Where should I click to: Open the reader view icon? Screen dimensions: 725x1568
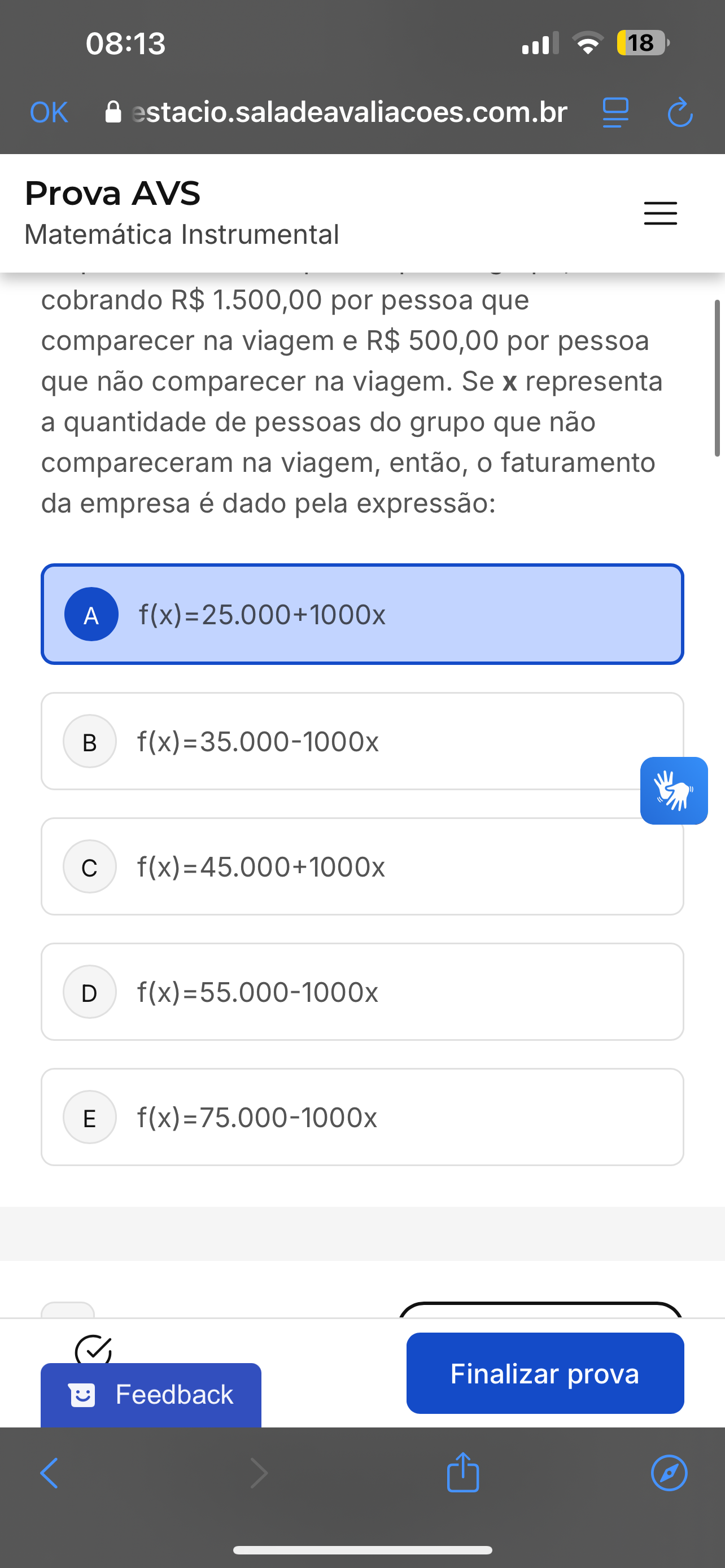pos(615,113)
